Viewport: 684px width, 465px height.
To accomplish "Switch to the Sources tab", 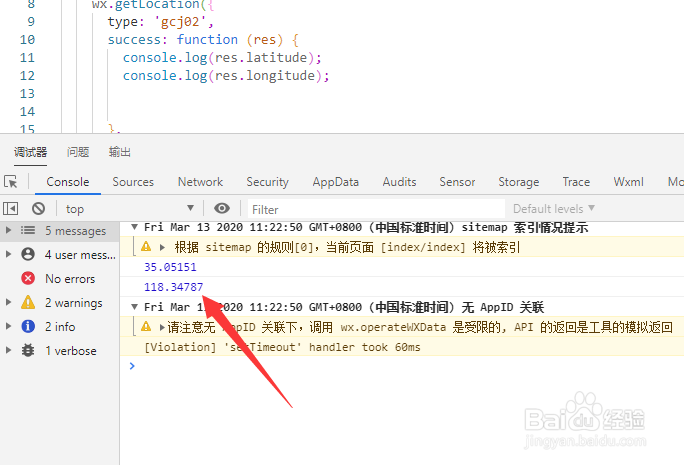I will click(133, 182).
